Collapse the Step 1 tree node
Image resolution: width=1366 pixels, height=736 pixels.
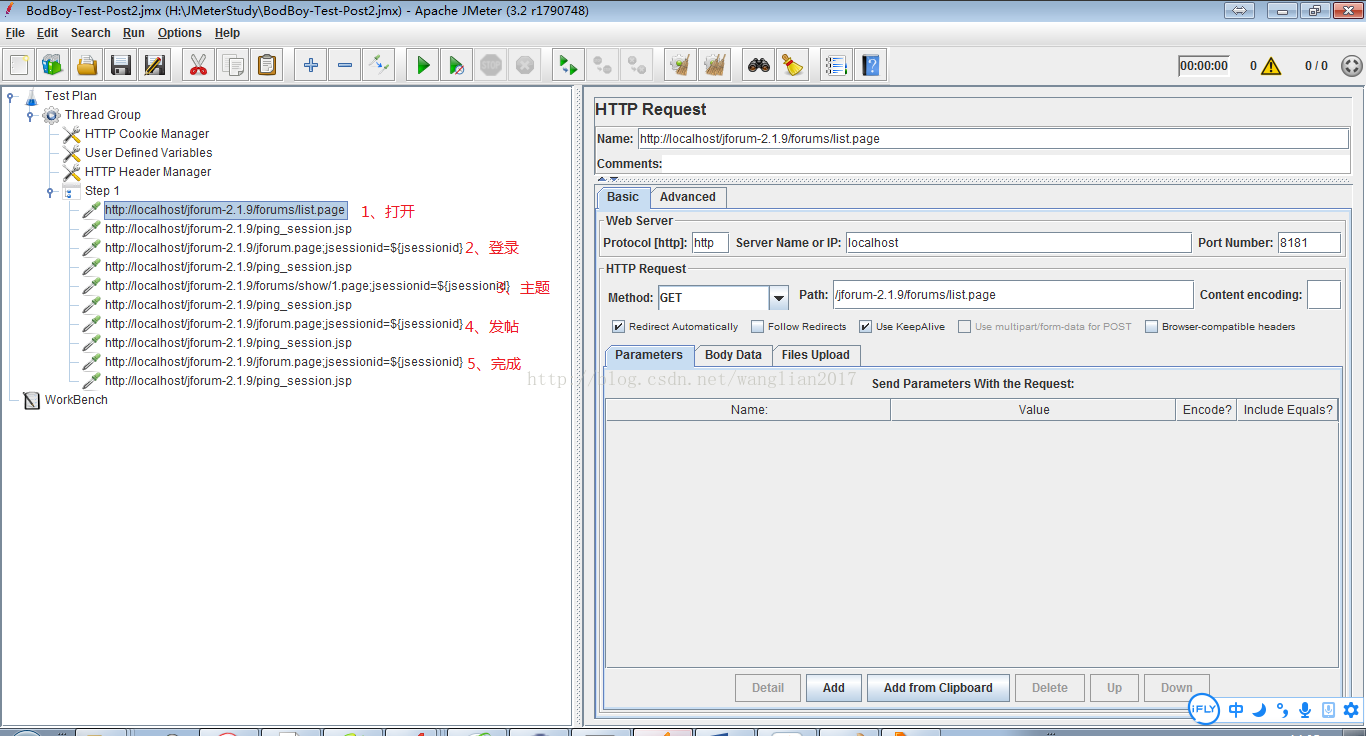[50, 192]
